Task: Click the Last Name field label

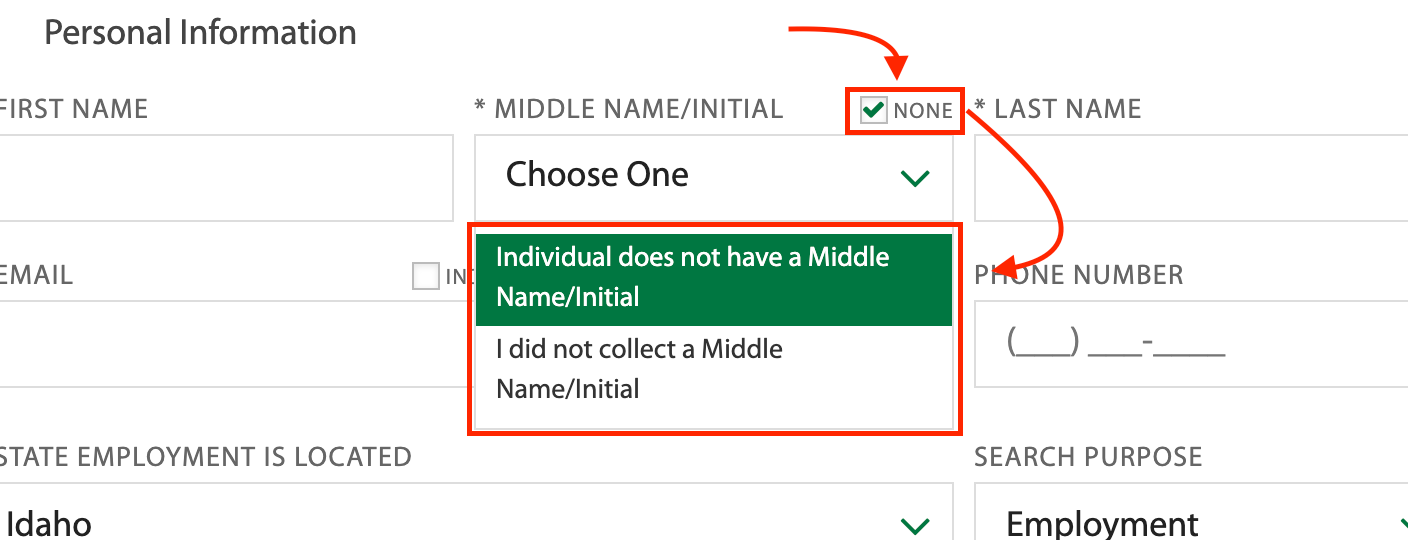Action: click(1058, 109)
